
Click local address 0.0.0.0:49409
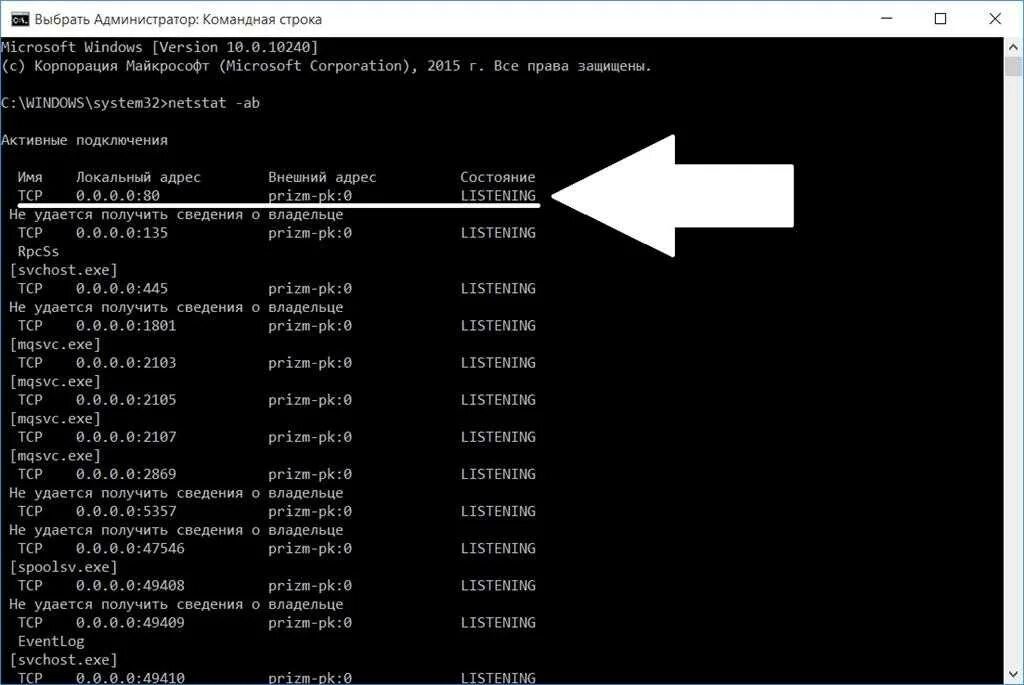(131, 623)
